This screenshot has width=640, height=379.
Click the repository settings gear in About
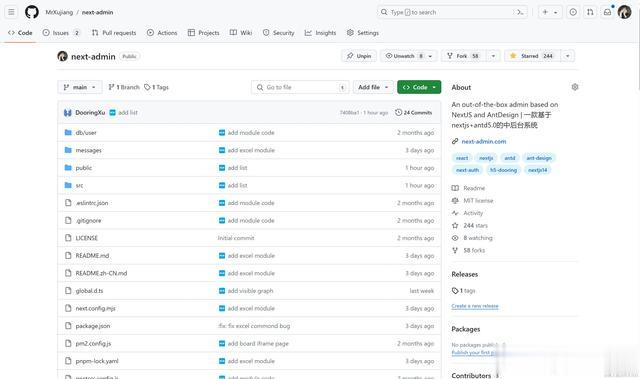coord(575,87)
